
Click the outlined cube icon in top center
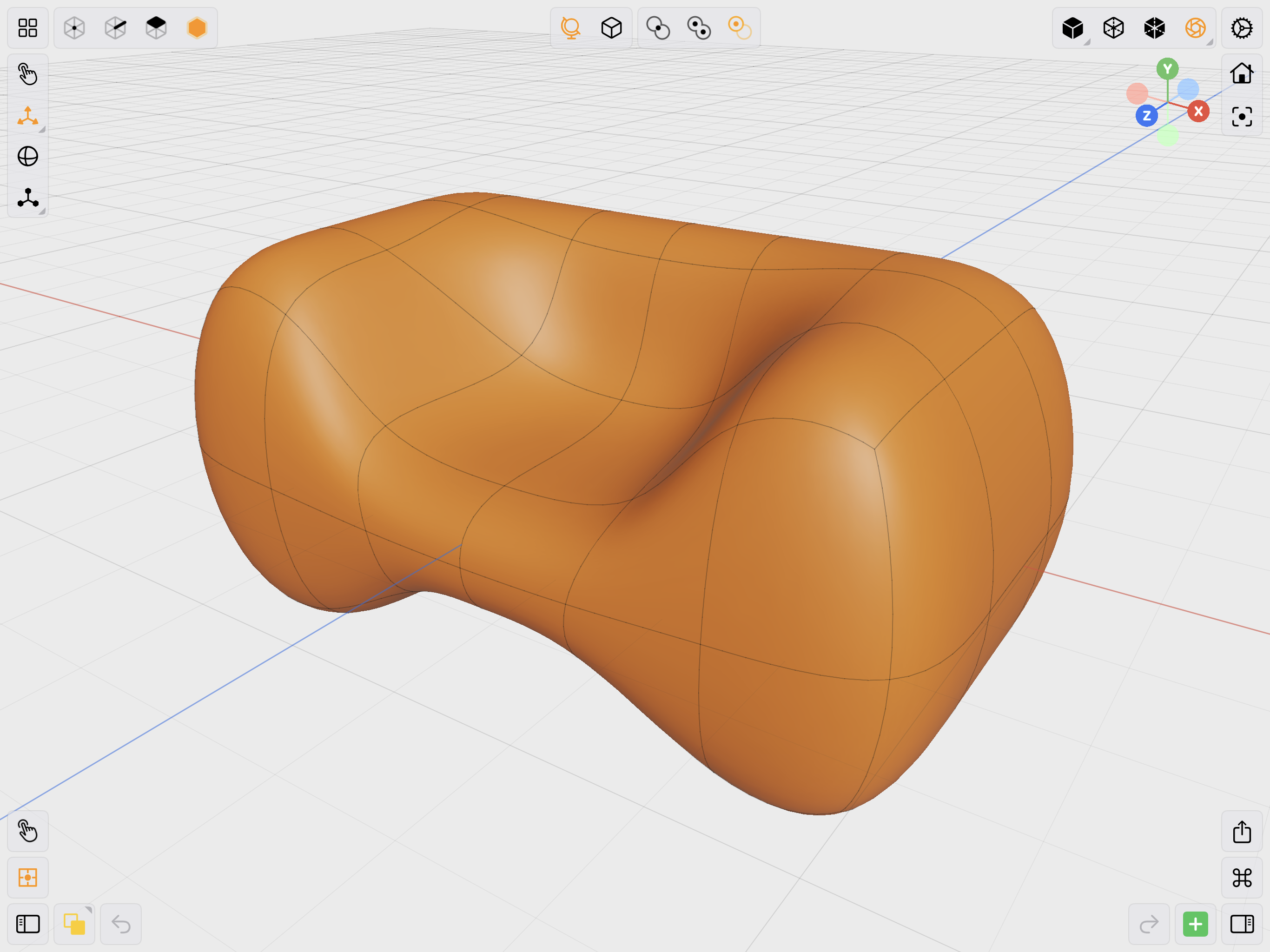point(611,27)
